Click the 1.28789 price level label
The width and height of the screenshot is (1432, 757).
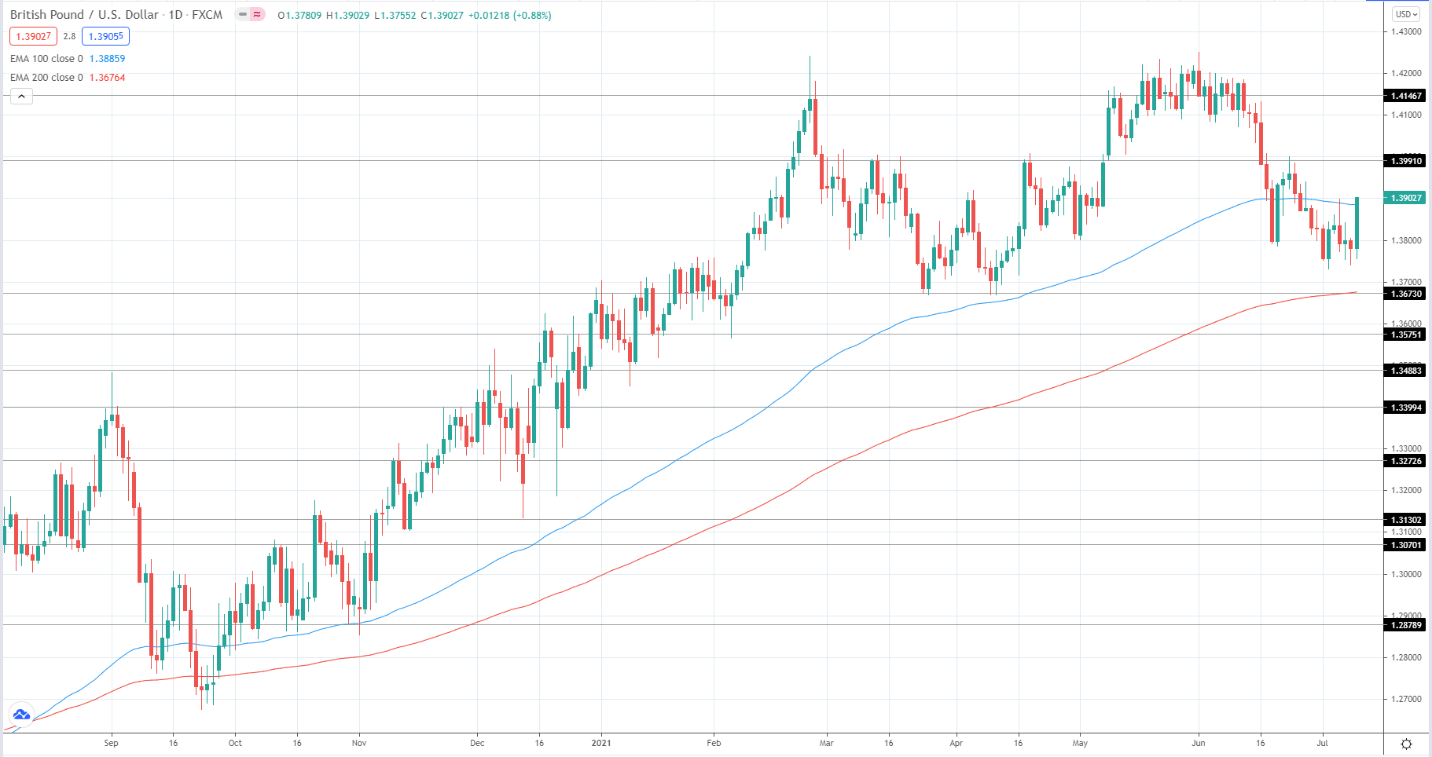click(x=1406, y=625)
